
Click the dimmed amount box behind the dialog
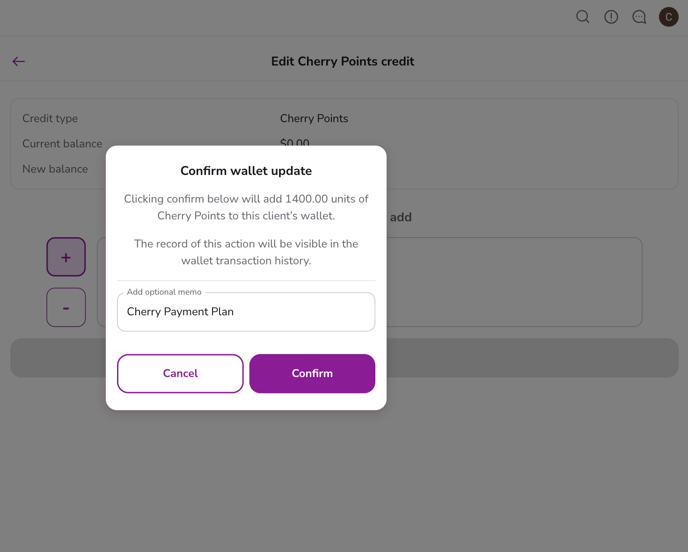click(515, 282)
